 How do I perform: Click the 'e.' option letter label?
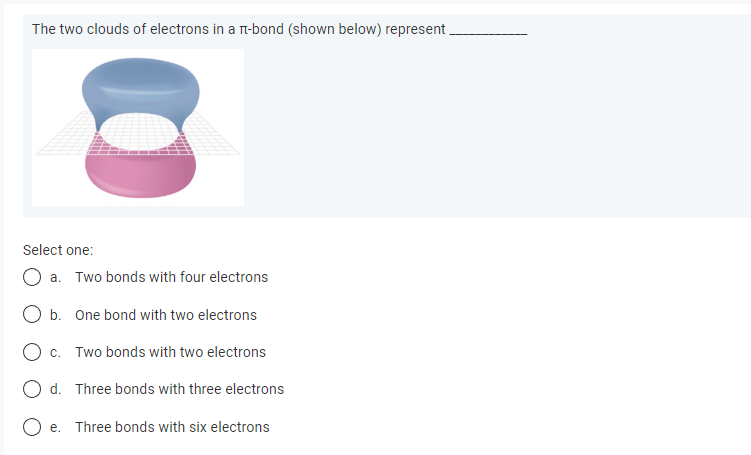pos(56,427)
